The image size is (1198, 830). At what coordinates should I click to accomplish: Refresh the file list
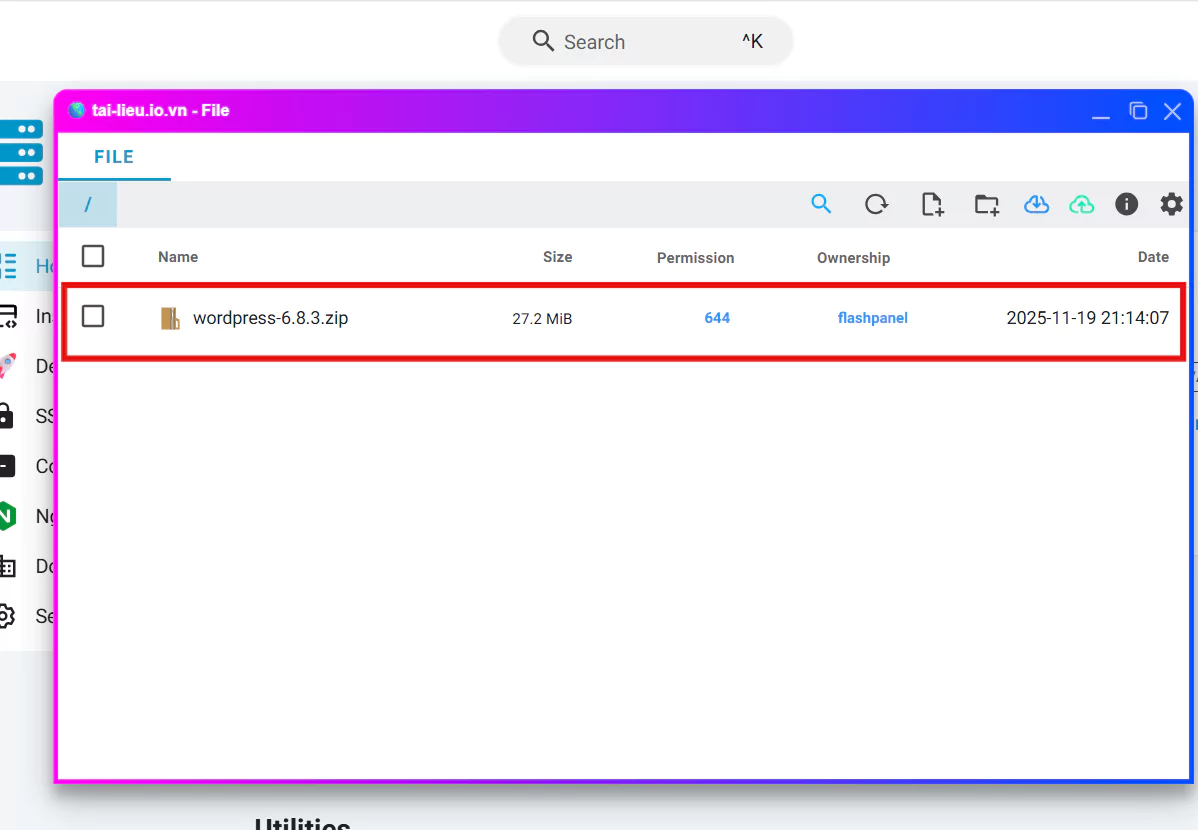[876, 204]
